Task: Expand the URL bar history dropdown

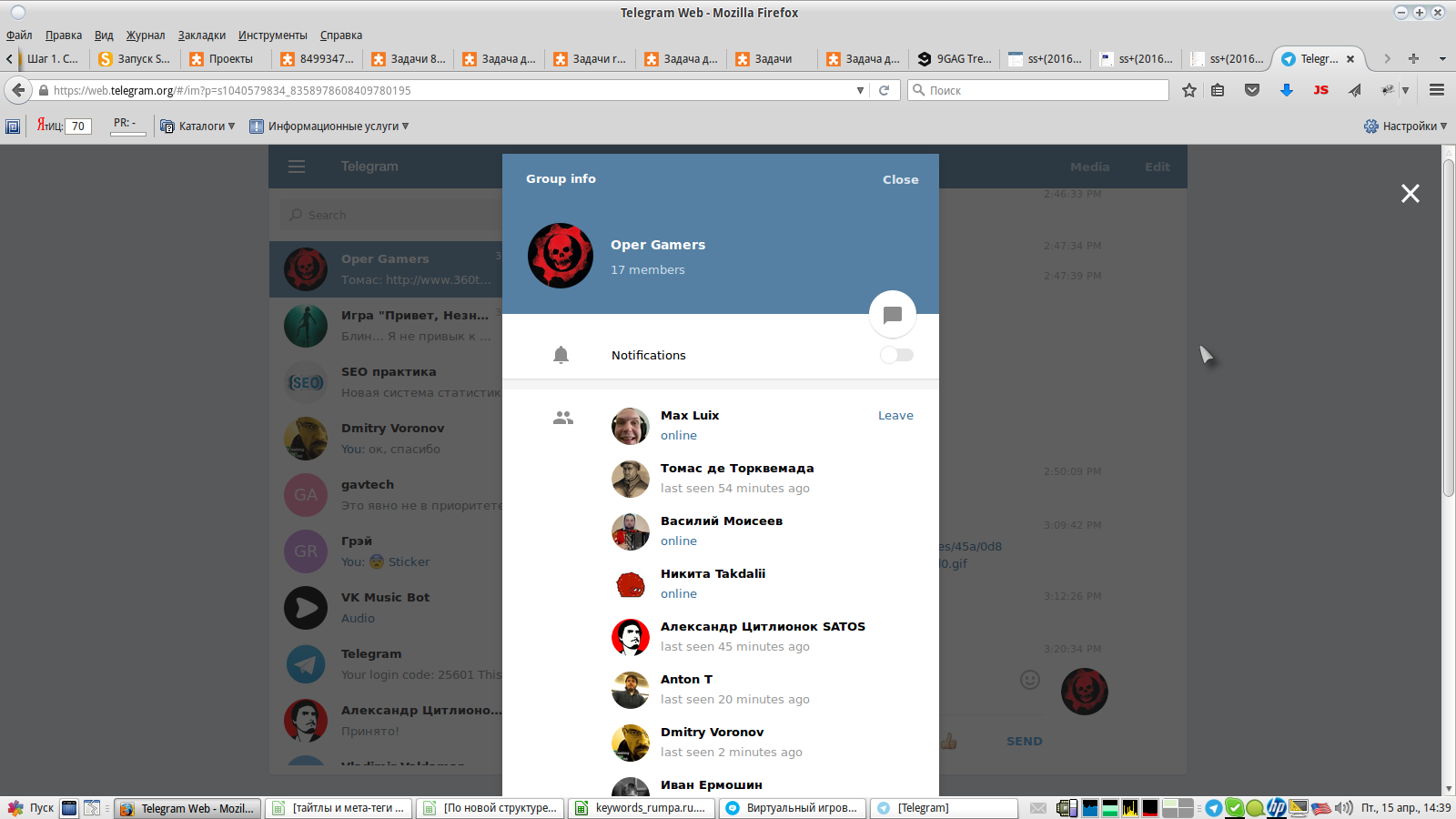Action: (x=861, y=90)
